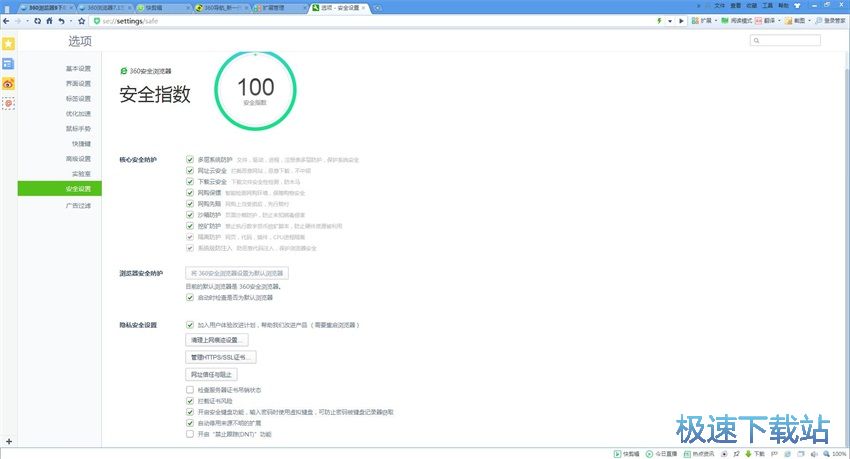This screenshot has height=459, width=850.
Task: Open the 扩展 extensions toolbar button
Action: point(701,21)
